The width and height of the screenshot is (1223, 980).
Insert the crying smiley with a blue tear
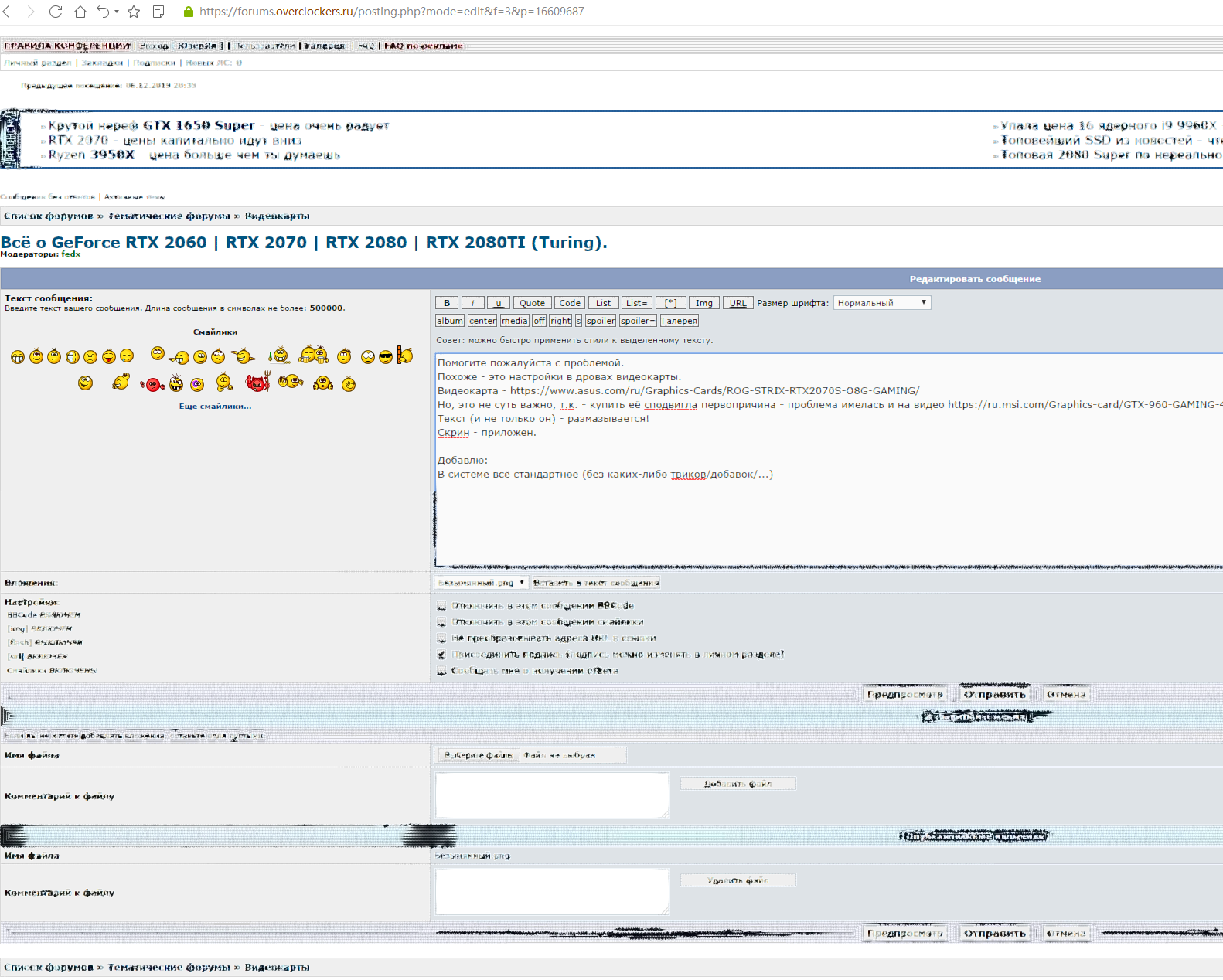pyautogui.click(x=127, y=356)
